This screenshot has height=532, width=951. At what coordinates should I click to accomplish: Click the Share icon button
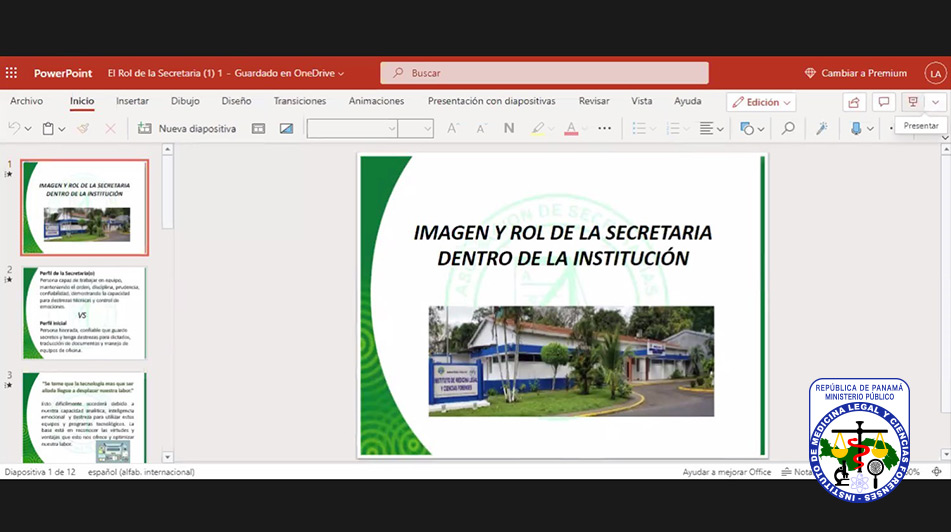pyautogui.click(x=854, y=102)
